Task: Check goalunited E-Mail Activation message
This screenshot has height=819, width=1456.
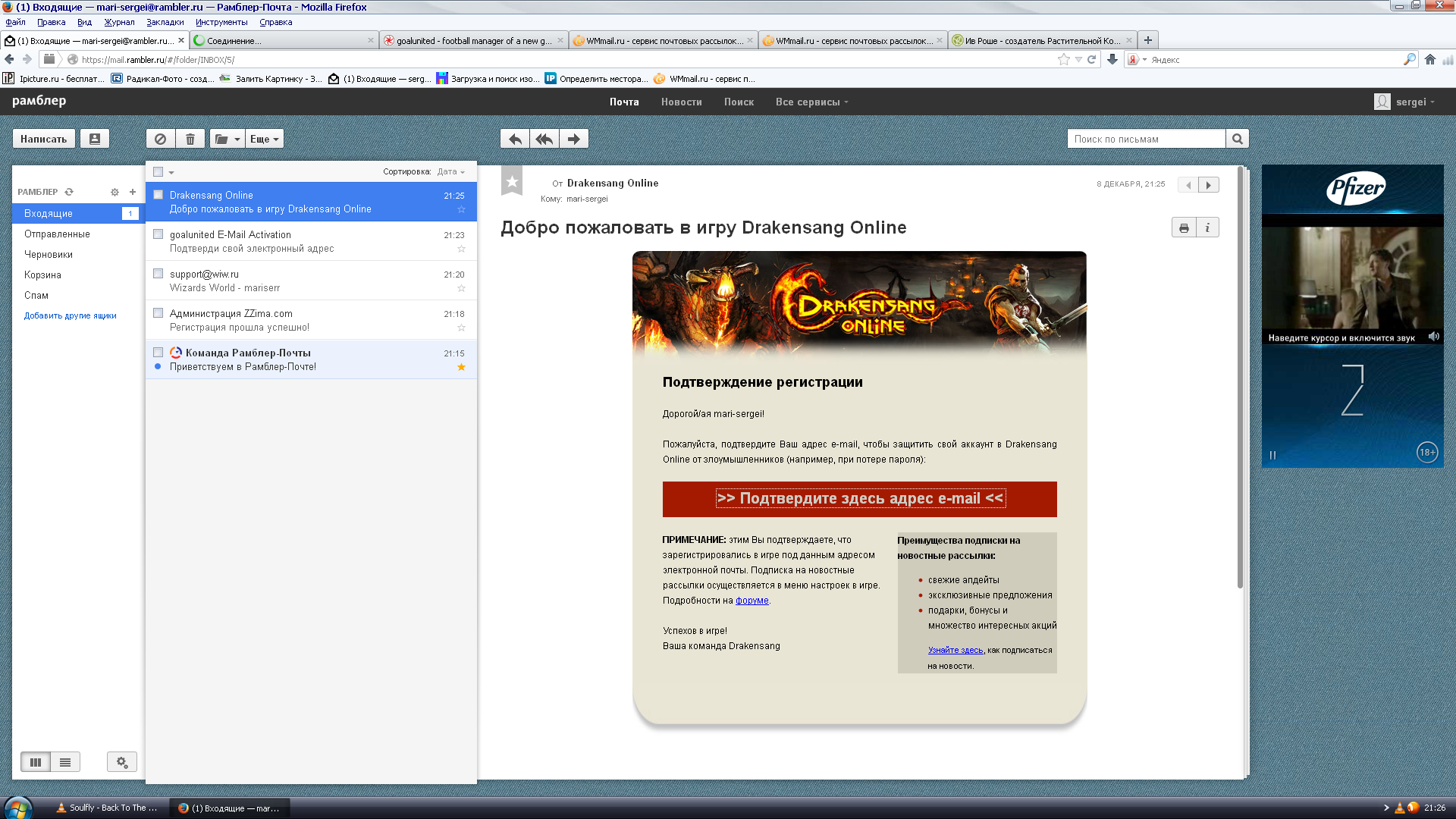Action: pos(158,234)
